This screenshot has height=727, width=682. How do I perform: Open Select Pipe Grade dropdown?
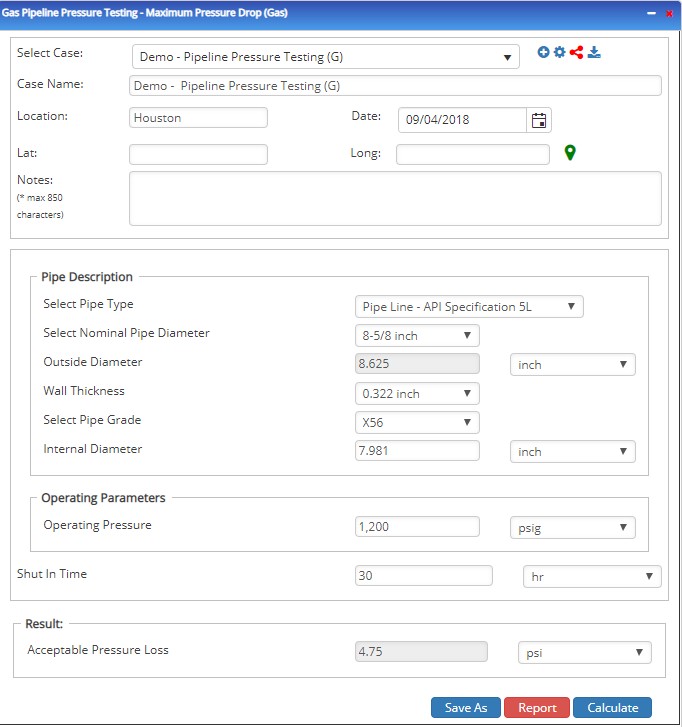tap(417, 422)
